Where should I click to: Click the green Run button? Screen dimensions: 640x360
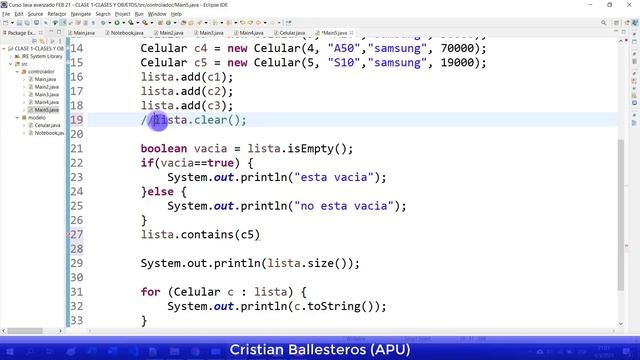tap(117, 23)
